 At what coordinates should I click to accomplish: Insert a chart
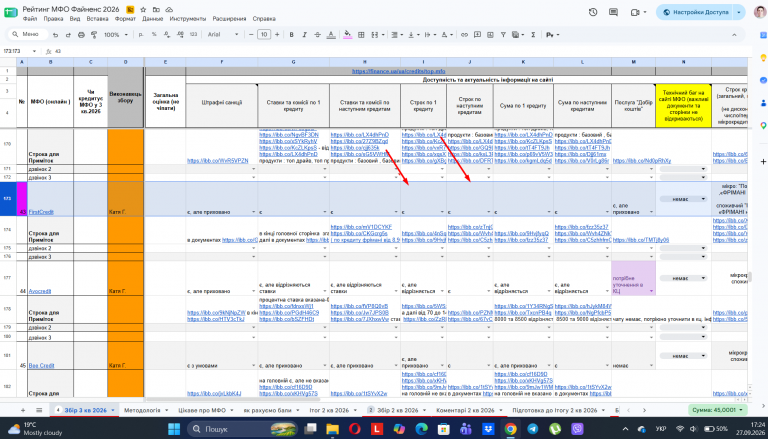click(490, 35)
